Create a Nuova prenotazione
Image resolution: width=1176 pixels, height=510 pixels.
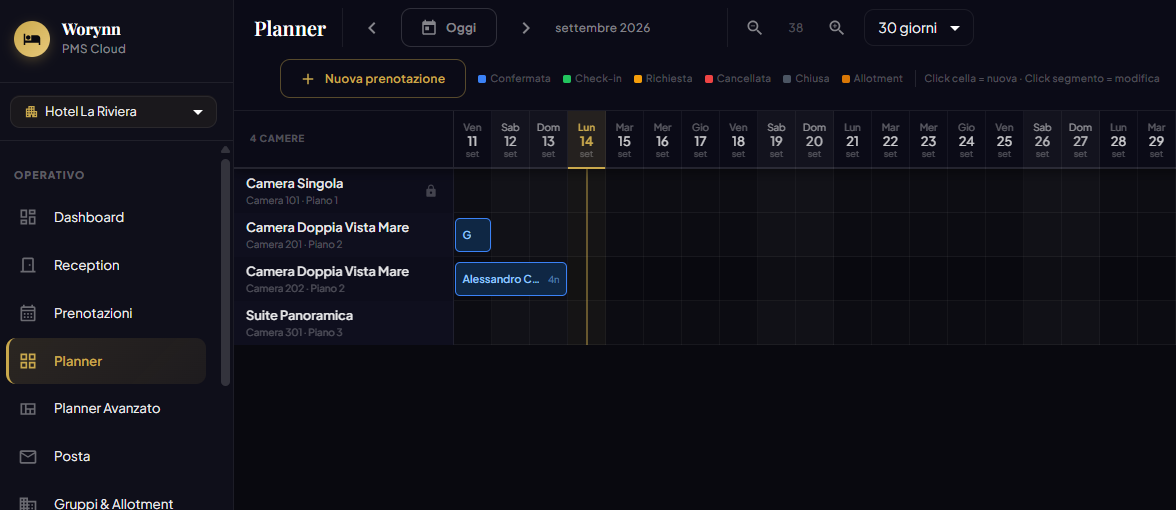373,79
